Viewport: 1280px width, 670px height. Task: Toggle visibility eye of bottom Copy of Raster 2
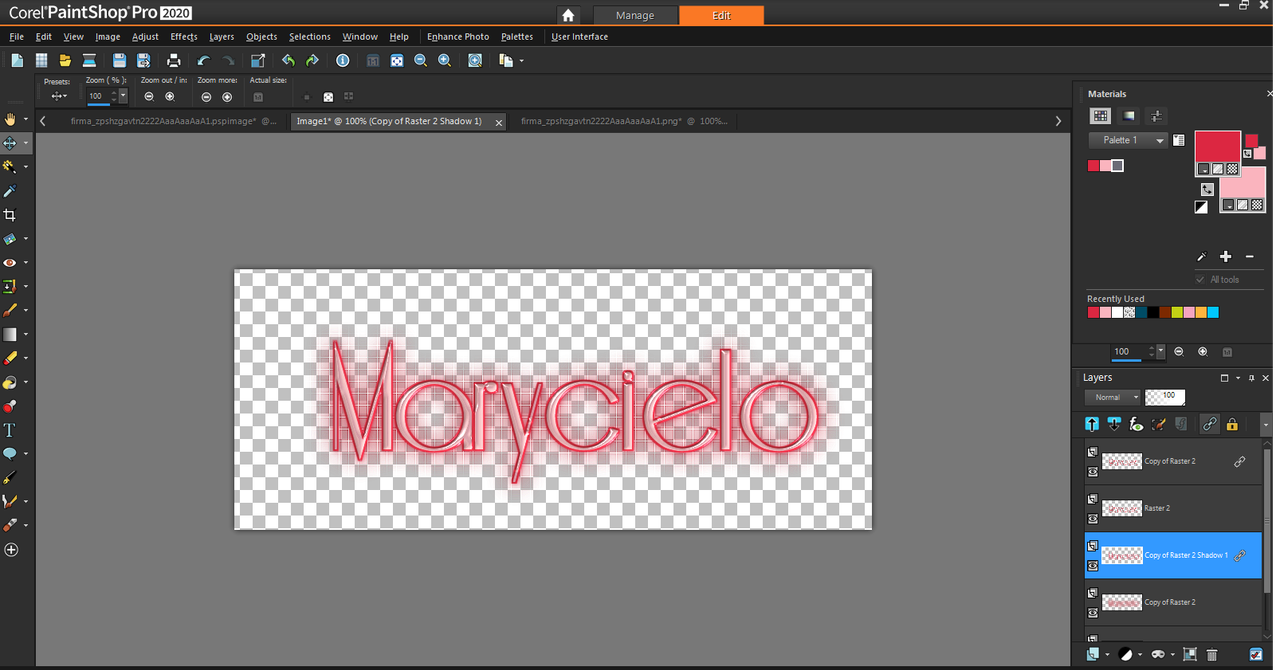pyautogui.click(x=1092, y=611)
